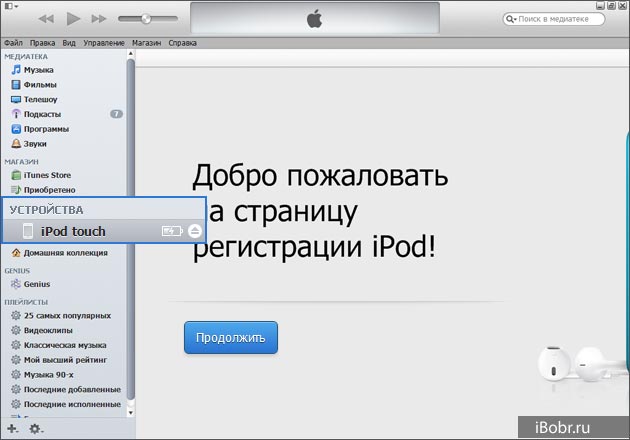This screenshot has height=440, width=630.
Task: Click the Apple logo status display
Action: click(315, 18)
